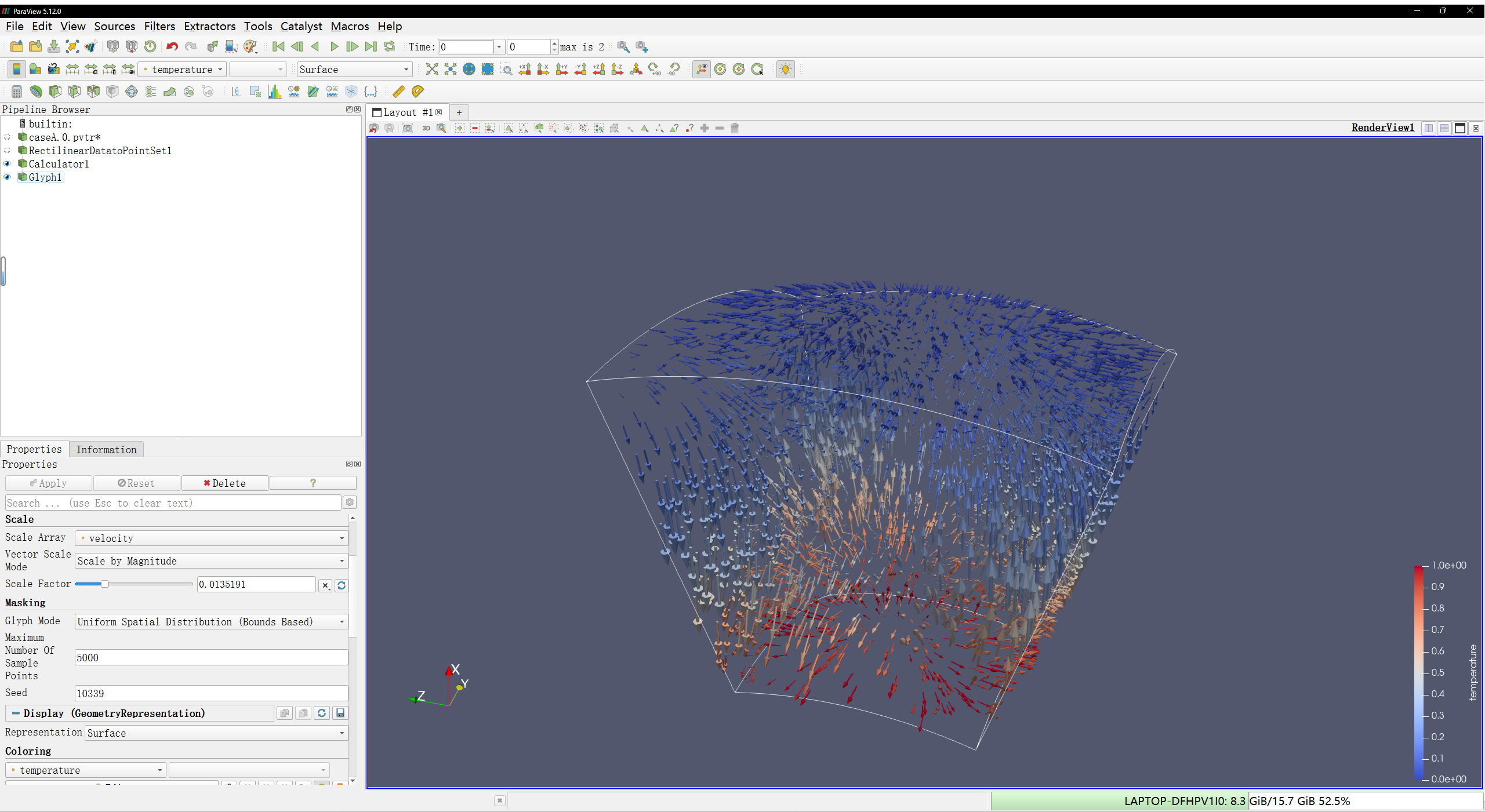Click the Histogram filter icon
Image resolution: width=1485 pixels, height=812 pixels.
tap(274, 92)
